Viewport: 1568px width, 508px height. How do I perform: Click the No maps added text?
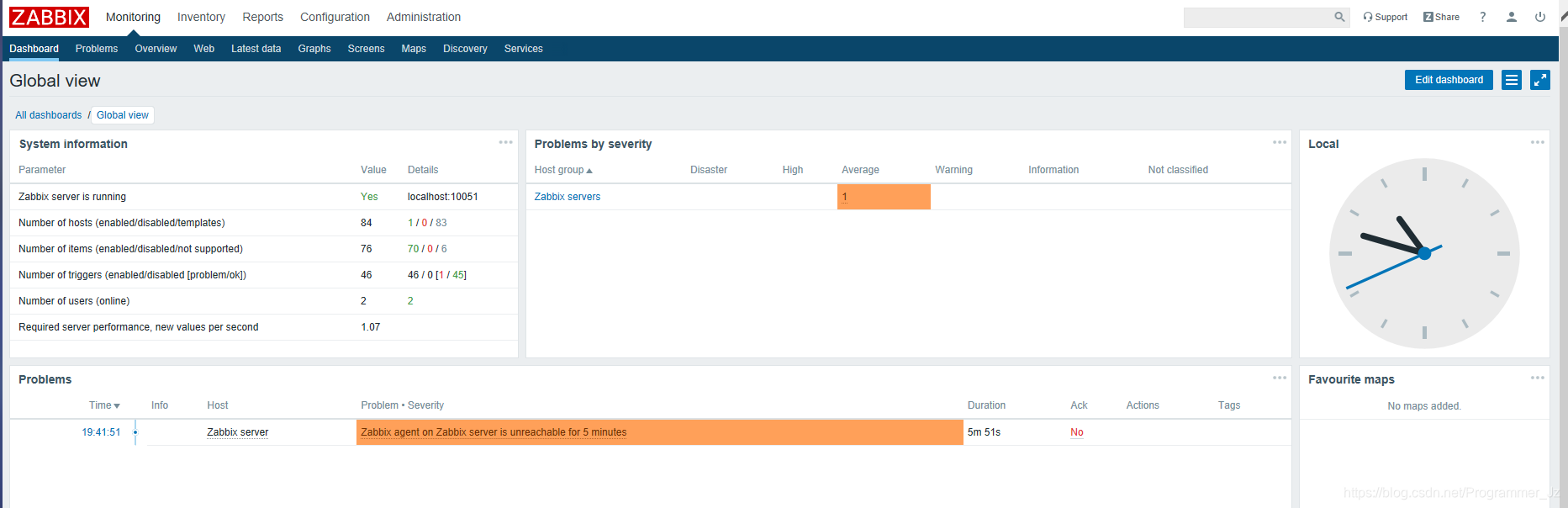tap(1424, 406)
